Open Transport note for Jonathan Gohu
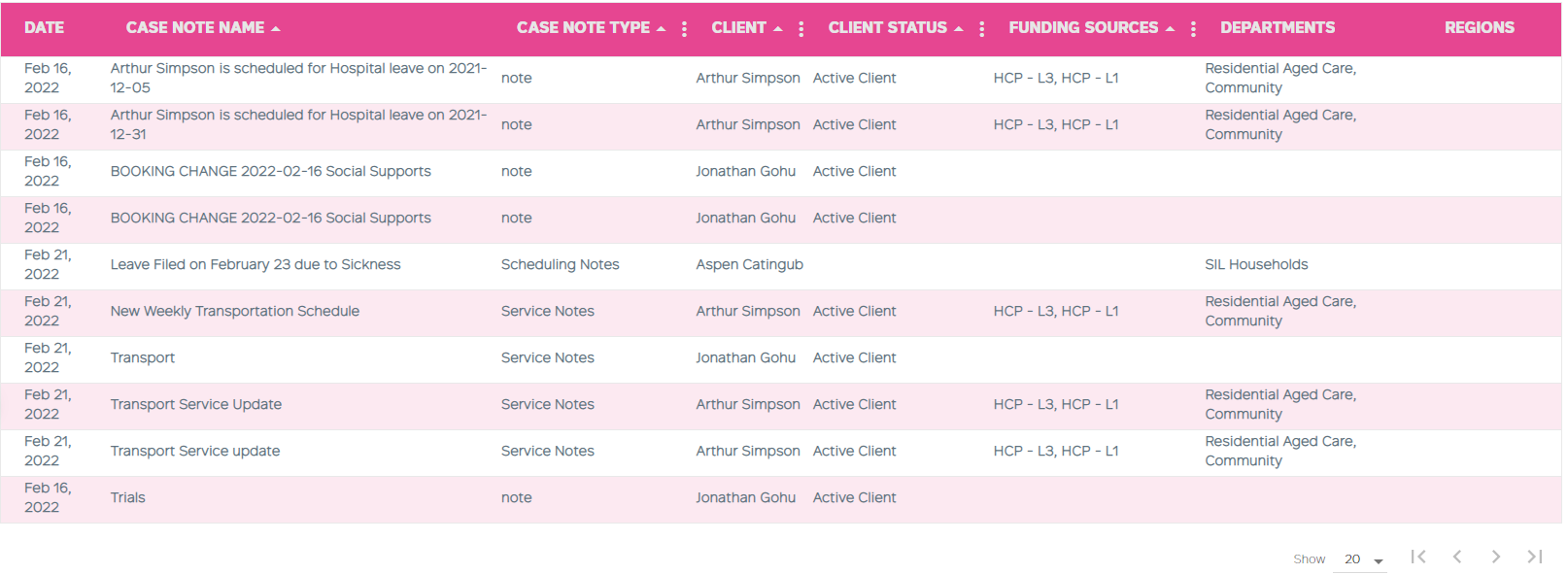Screen dimensions: 1568x575 [x=143, y=358]
